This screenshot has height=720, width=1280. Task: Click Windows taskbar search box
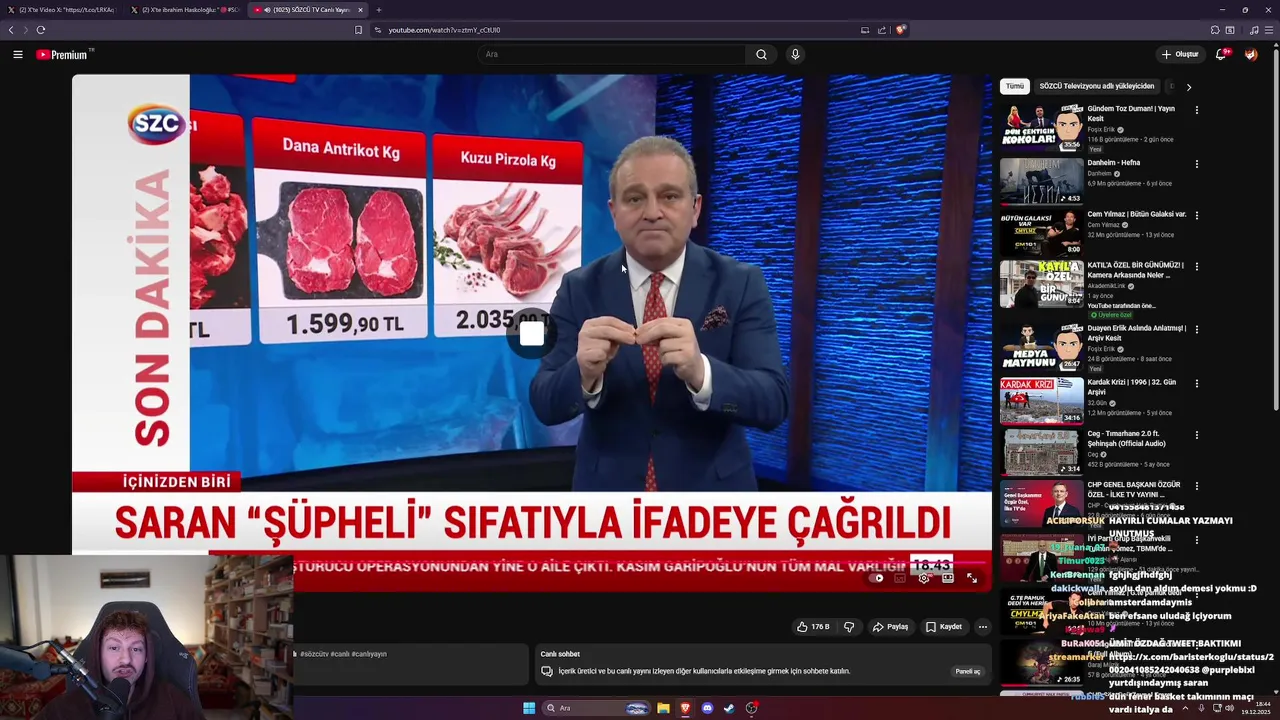click(596, 708)
